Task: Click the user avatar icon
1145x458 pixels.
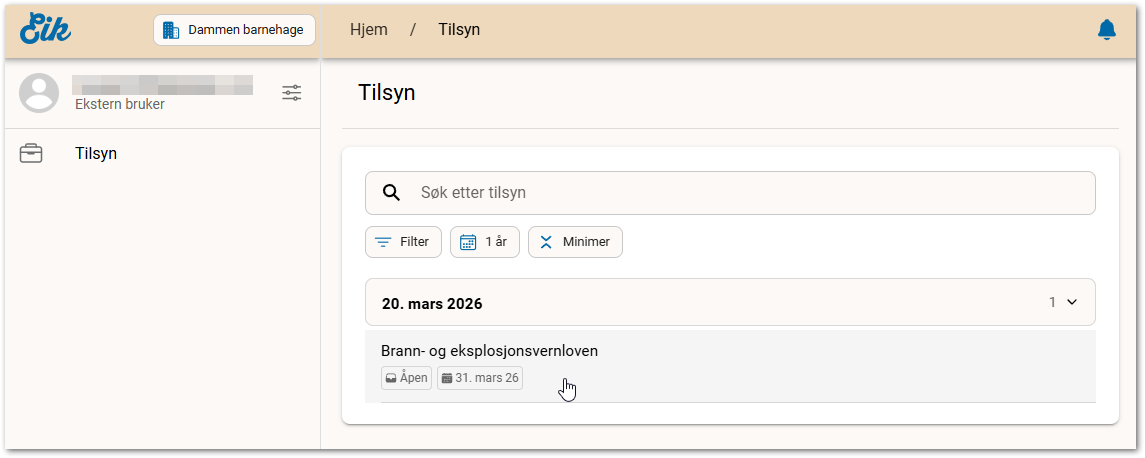Action: [x=40, y=93]
